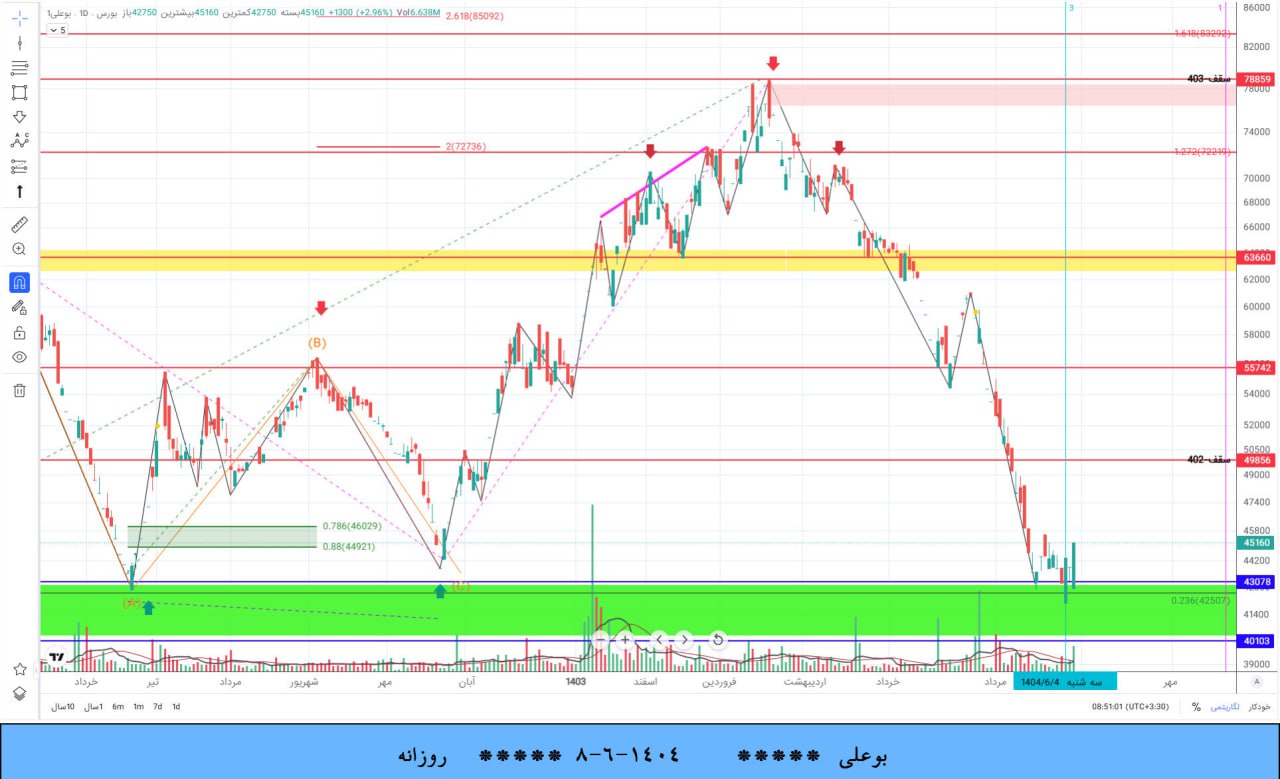Toggle hide all drawings eye icon

point(19,357)
